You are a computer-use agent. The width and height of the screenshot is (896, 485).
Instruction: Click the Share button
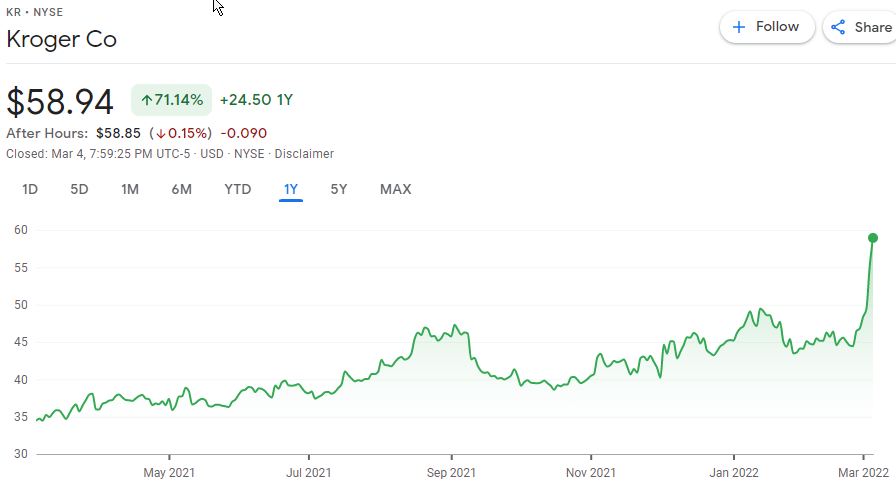(860, 27)
